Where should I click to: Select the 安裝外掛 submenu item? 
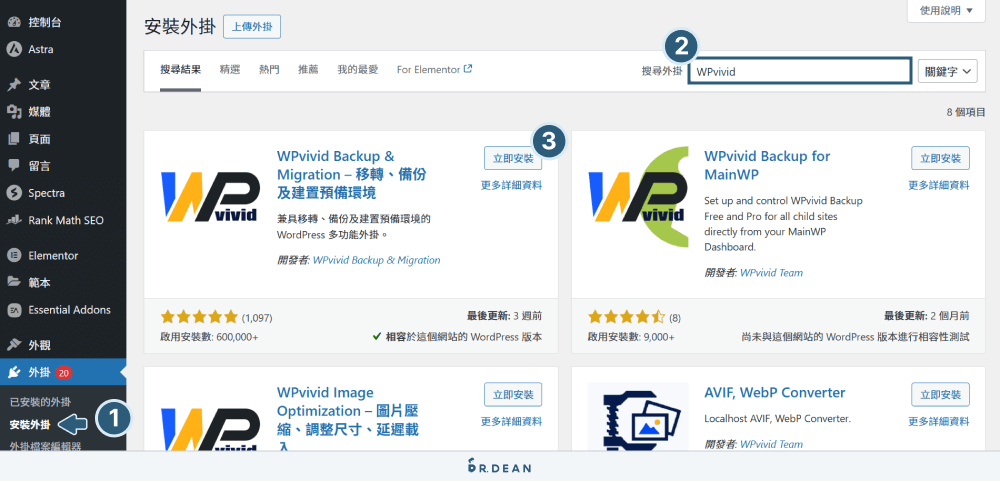pyautogui.click(x=30, y=424)
